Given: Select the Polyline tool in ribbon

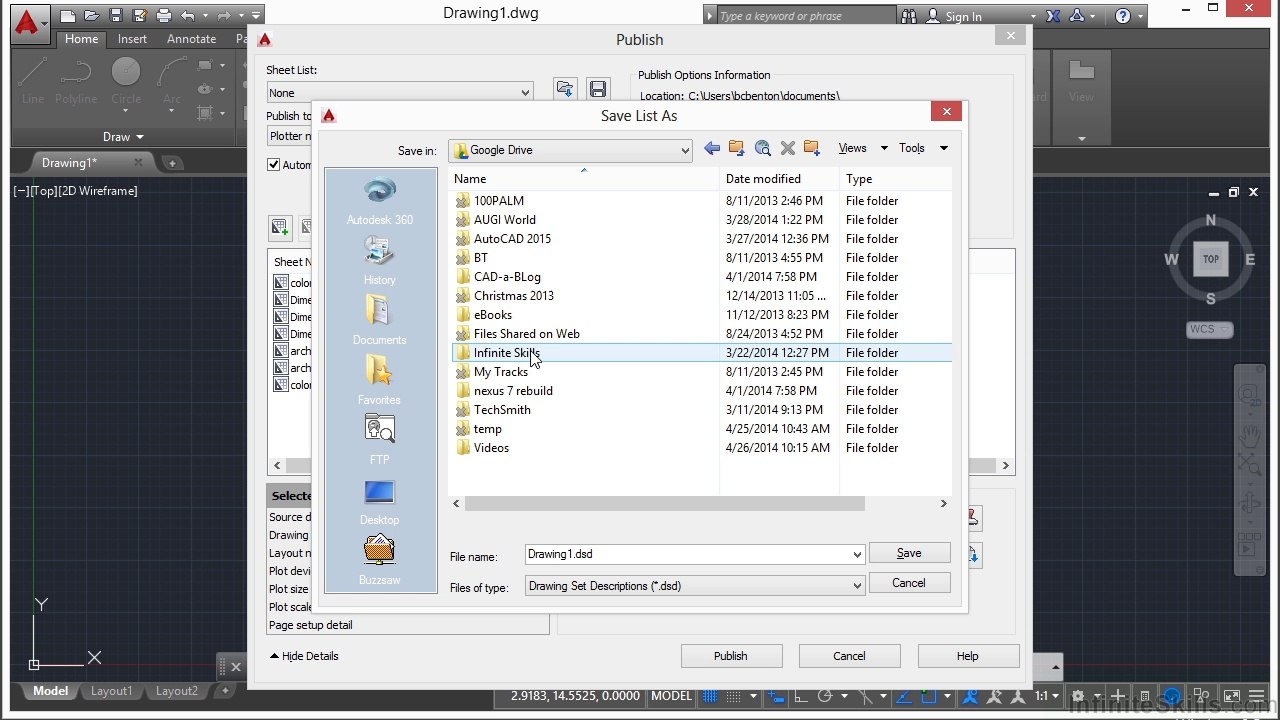Looking at the screenshot, I should click(x=76, y=80).
